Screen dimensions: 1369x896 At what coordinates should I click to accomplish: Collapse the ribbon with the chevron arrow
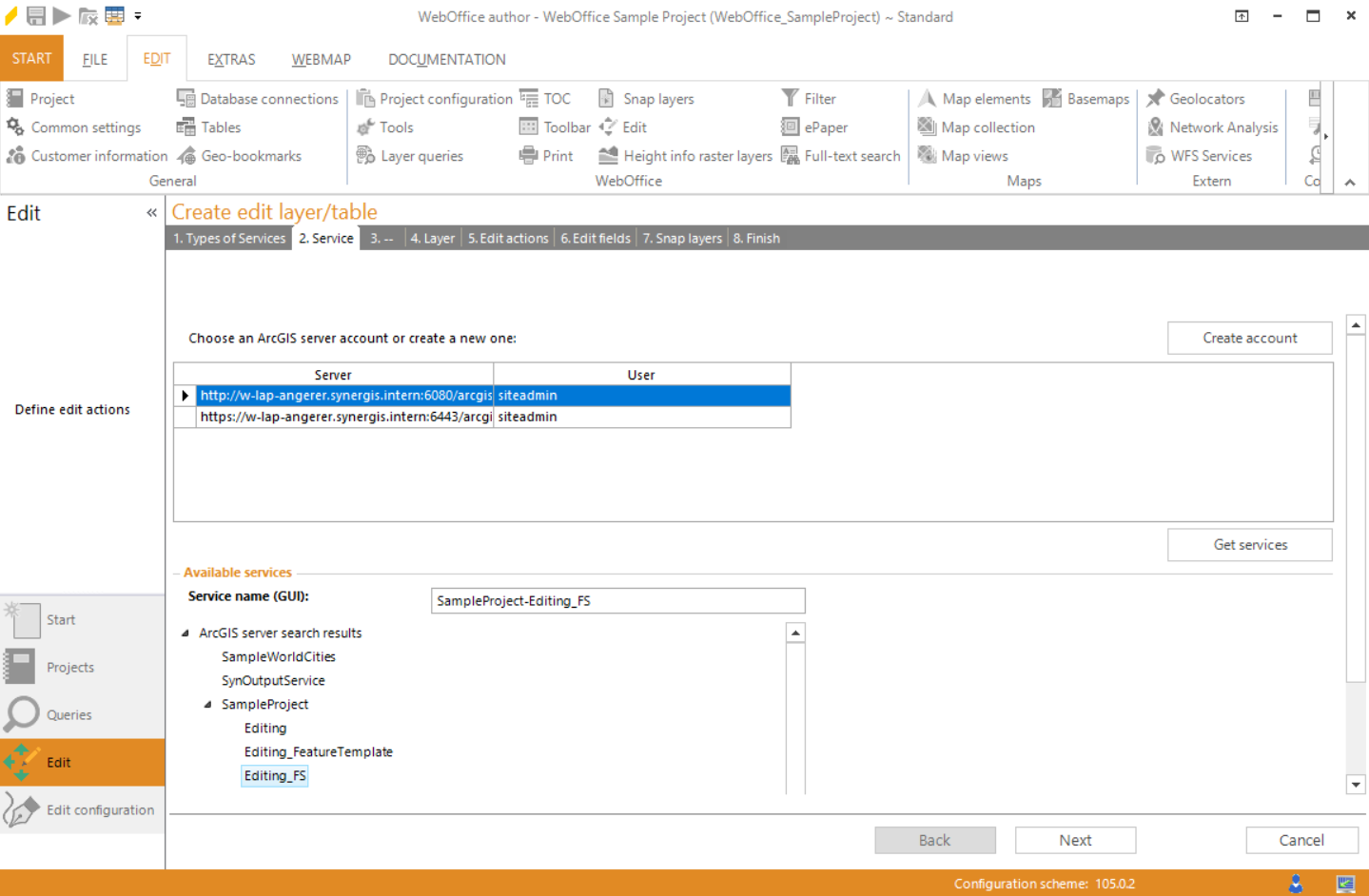[1350, 181]
